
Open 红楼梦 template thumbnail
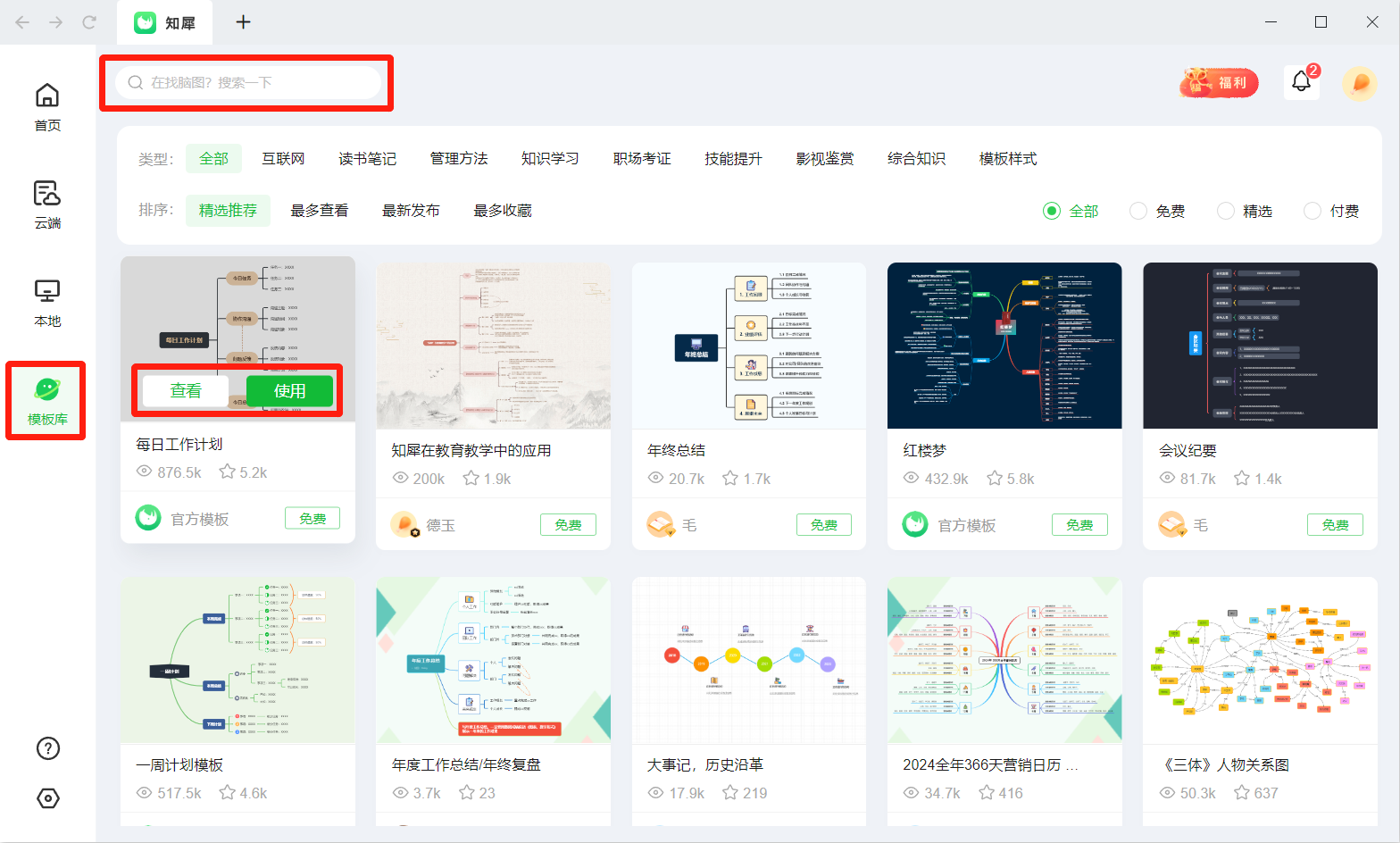(x=1004, y=346)
